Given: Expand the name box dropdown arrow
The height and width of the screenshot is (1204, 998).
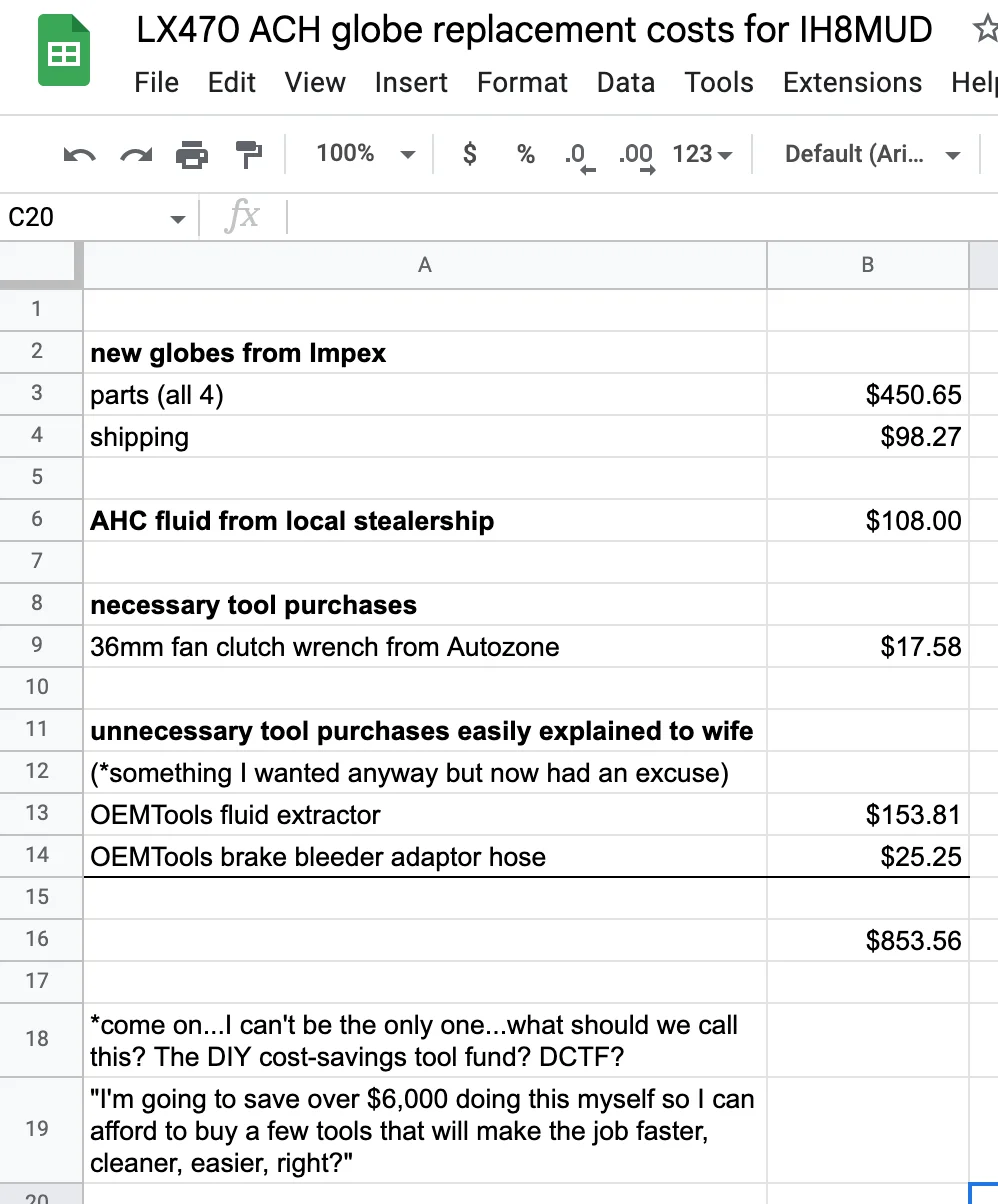Looking at the screenshot, I should pos(178,218).
